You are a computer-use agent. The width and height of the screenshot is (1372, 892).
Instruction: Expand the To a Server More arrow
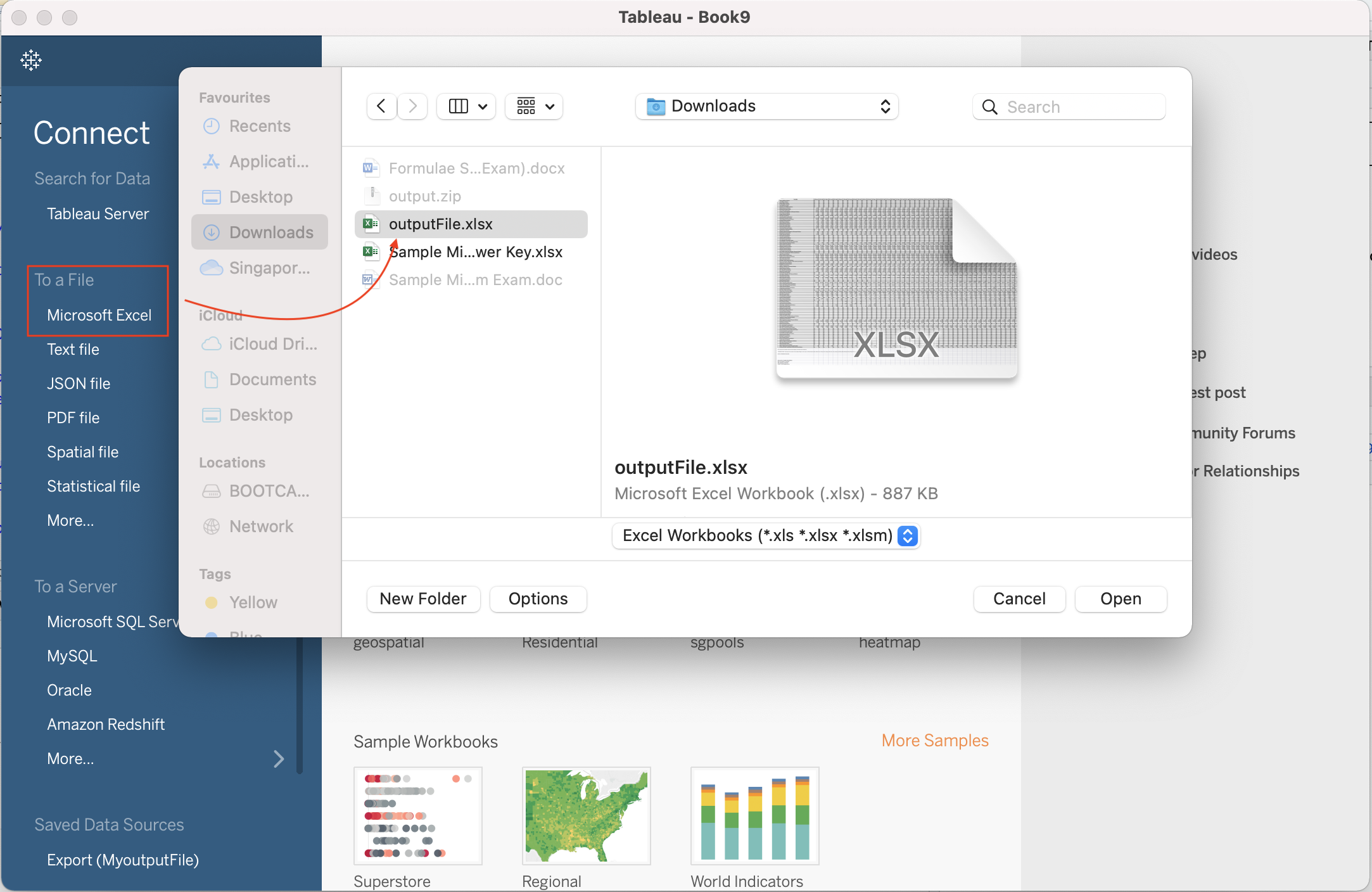pos(279,758)
